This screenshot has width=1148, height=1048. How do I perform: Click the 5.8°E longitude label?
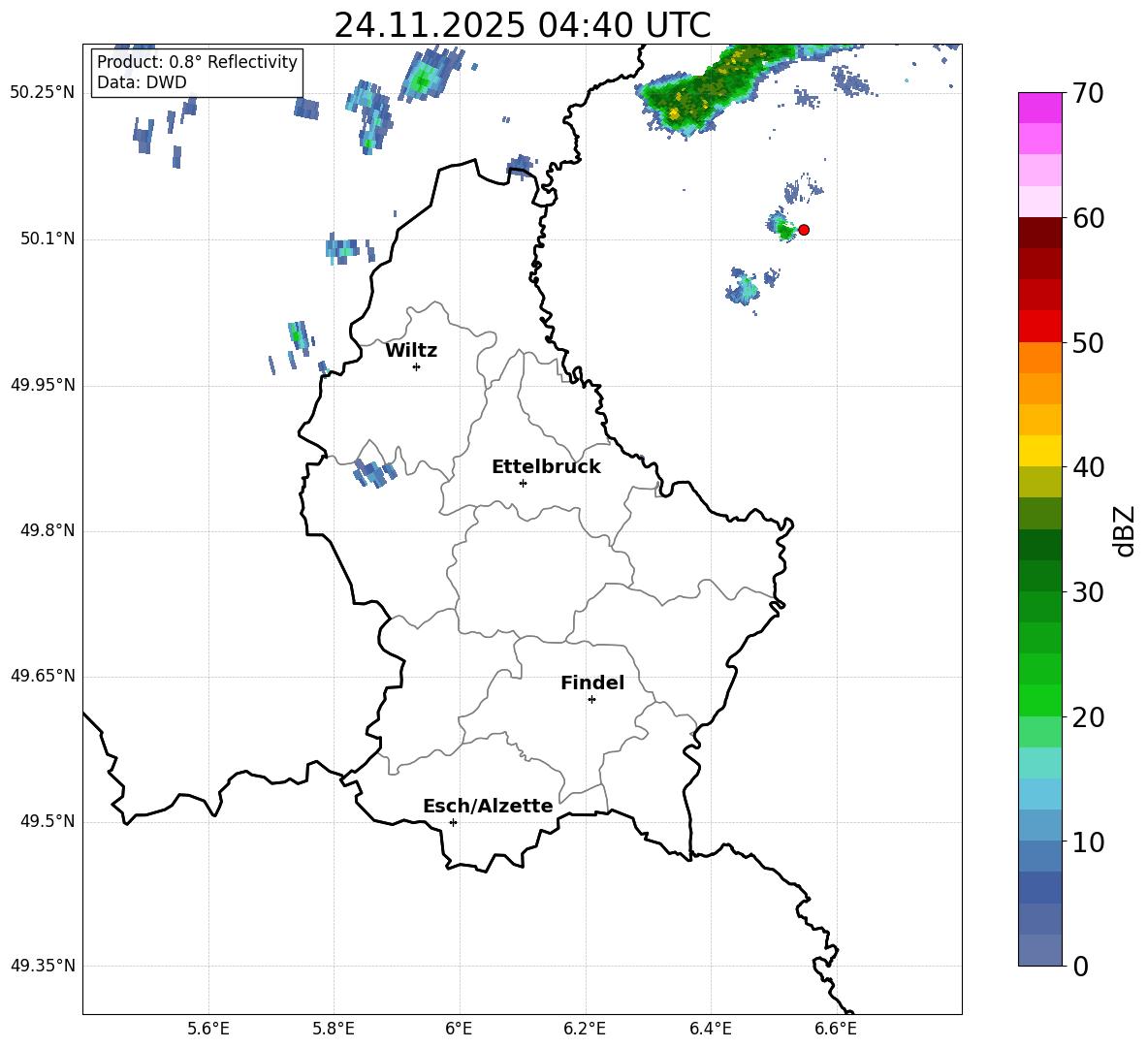pyautogui.click(x=334, y=1029)
